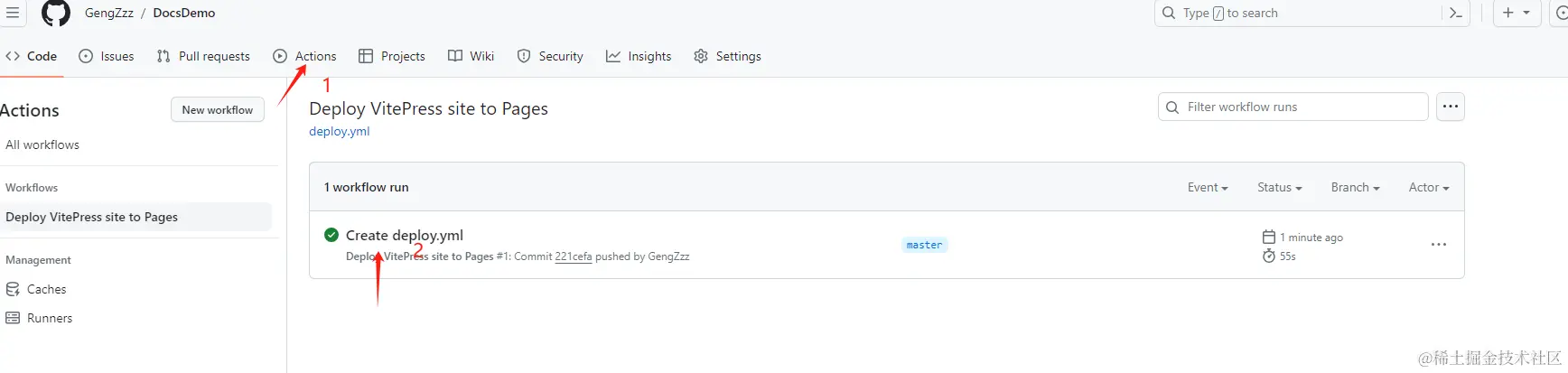Focus the Filter workflow runs field
The width and height of the screenshot is (1568, 373).
(x=1293, y=107)
